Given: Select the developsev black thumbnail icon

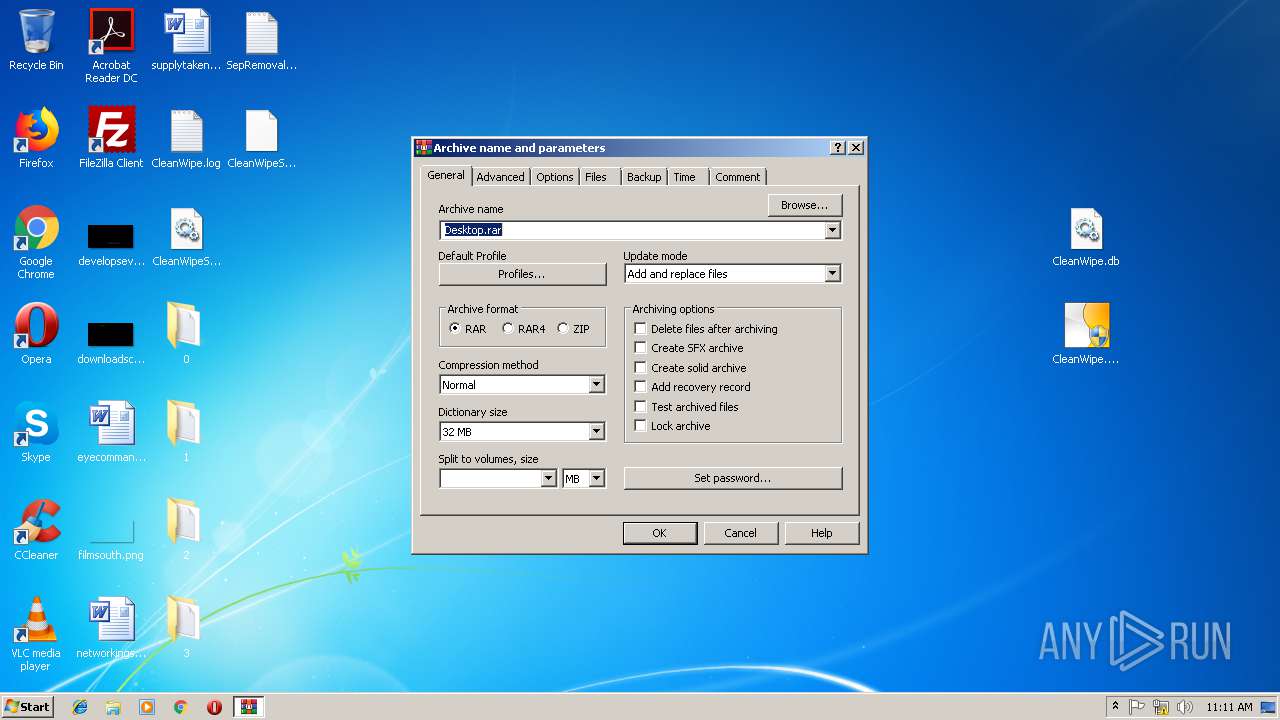Looking at the screenshot, I should (111, 242).
